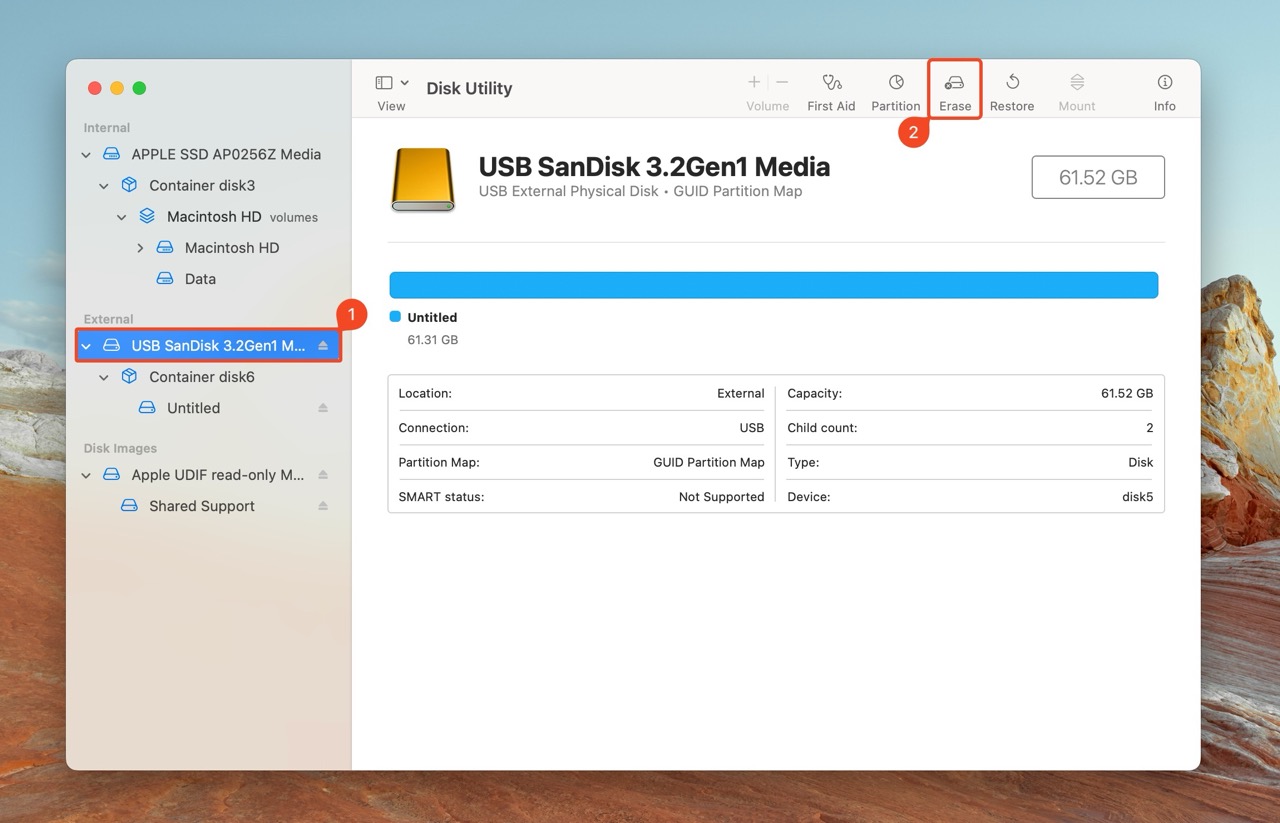Click the Erase toolbar button

955,91
